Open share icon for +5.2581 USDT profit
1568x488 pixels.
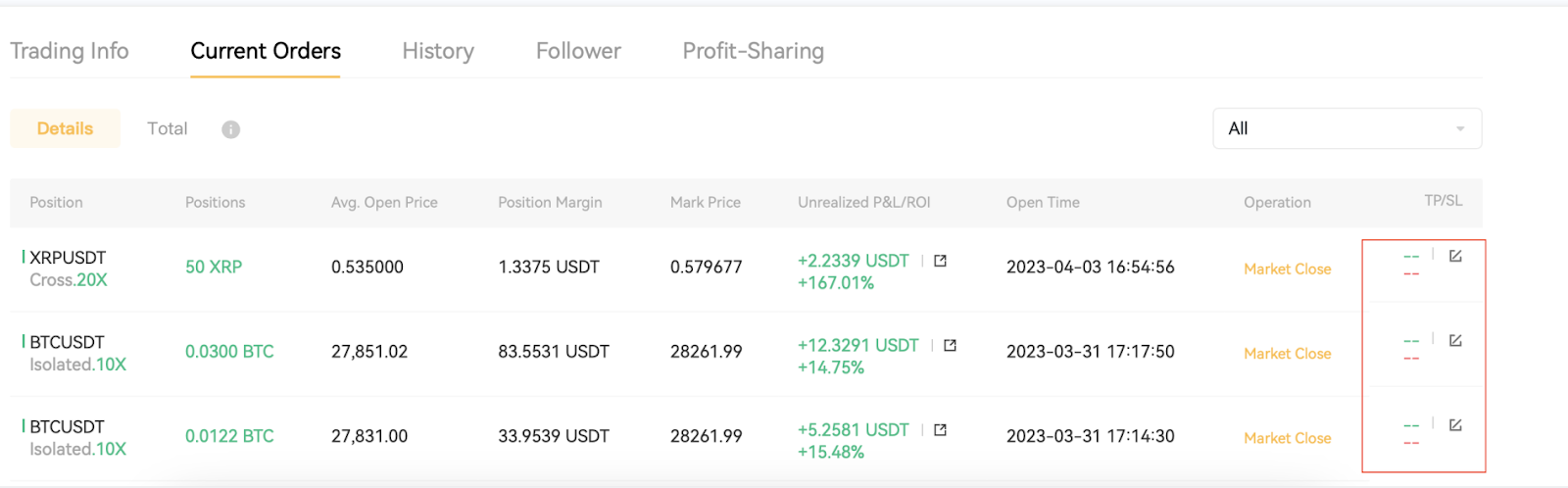(x=941, y=429)
